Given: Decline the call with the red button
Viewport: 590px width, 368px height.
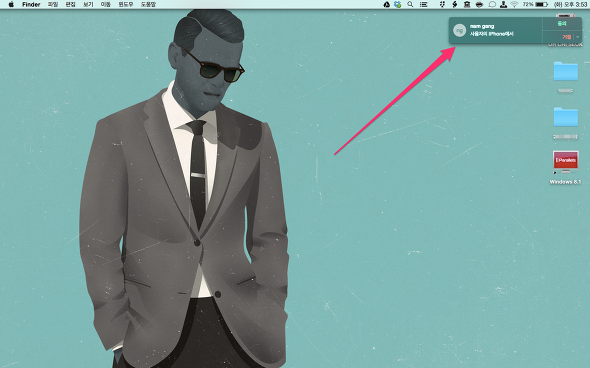Looking at the screenshot, I should tap(567, 36).
